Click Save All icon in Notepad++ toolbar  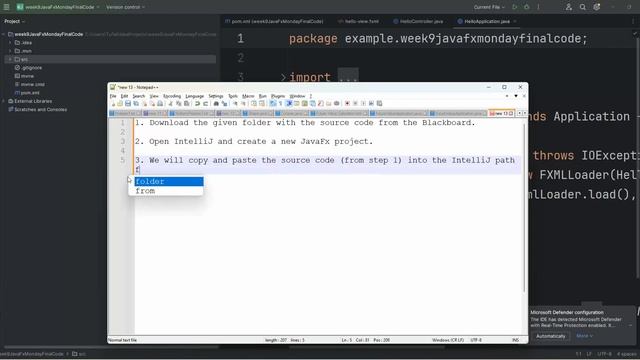136,104
